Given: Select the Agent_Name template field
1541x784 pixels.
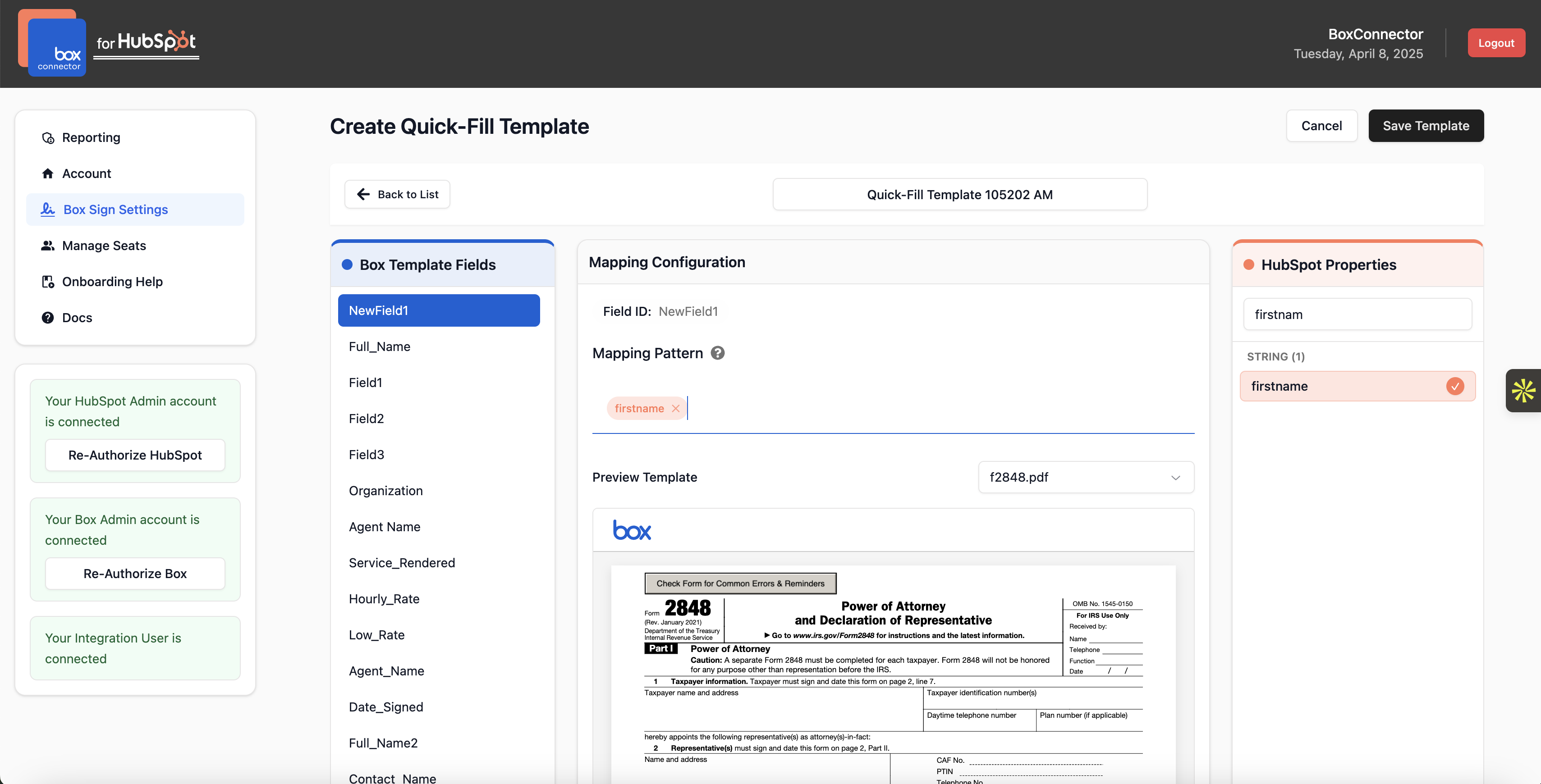Looking at the screenshot, I should (439, 671).
